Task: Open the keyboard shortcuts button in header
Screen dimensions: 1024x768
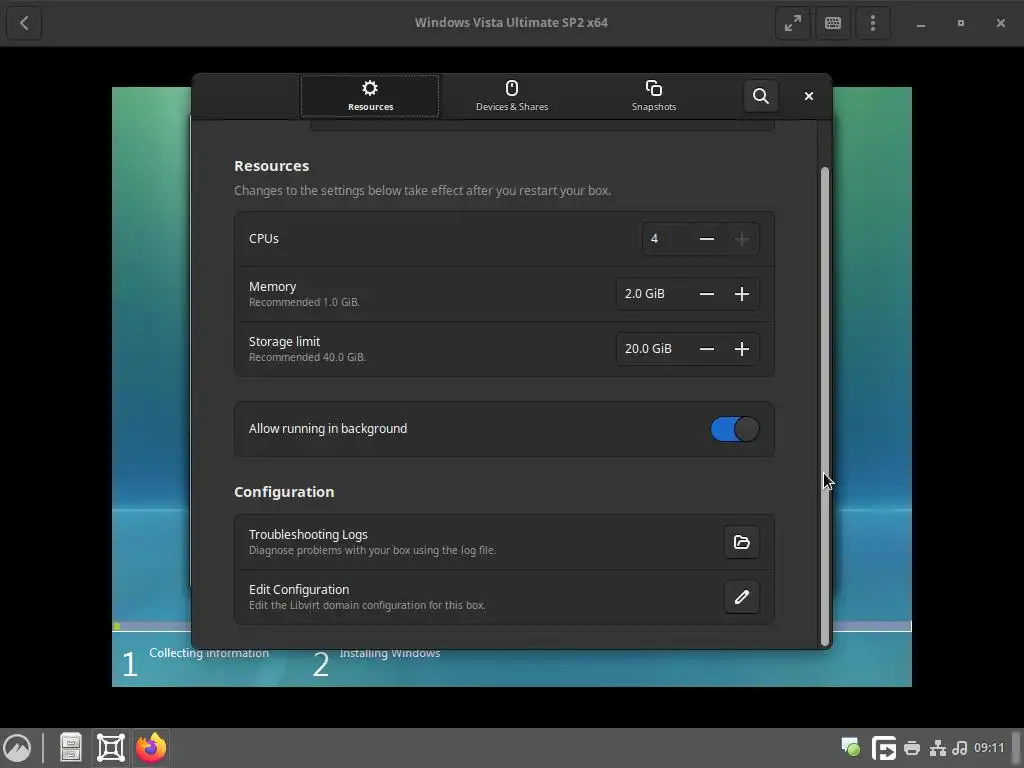Action: (x=833, y=23)
